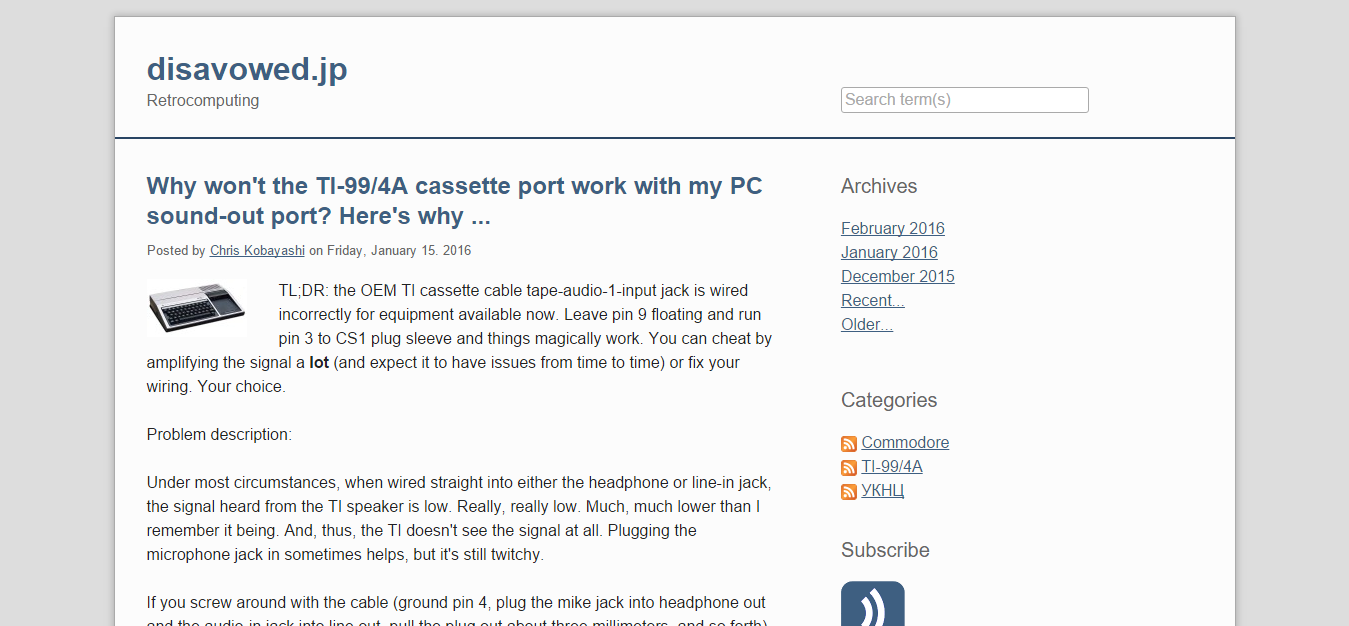Screen dimensions: 1349x626
Task: Open the Commodore category link
Action: (905, 442)
